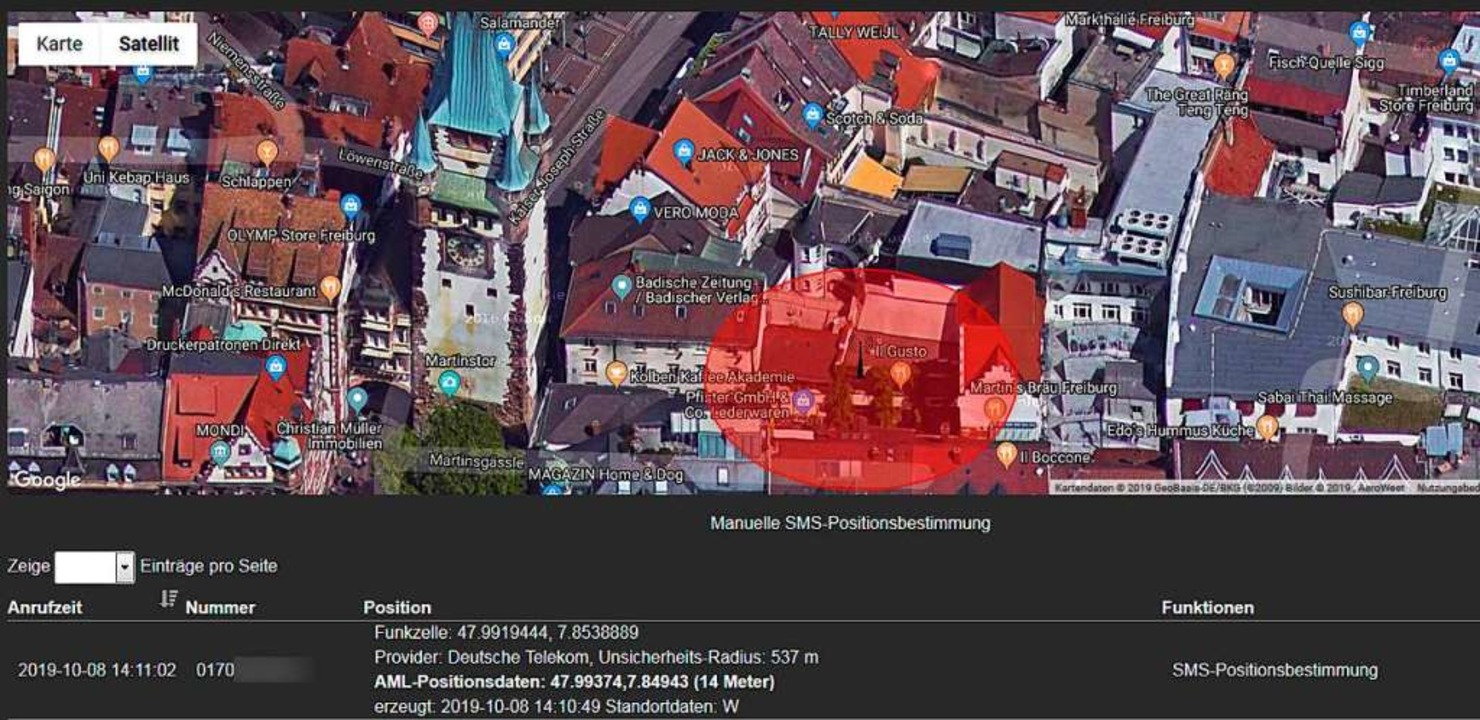Open the Il Gusto restaurant pin

[900, 375]
